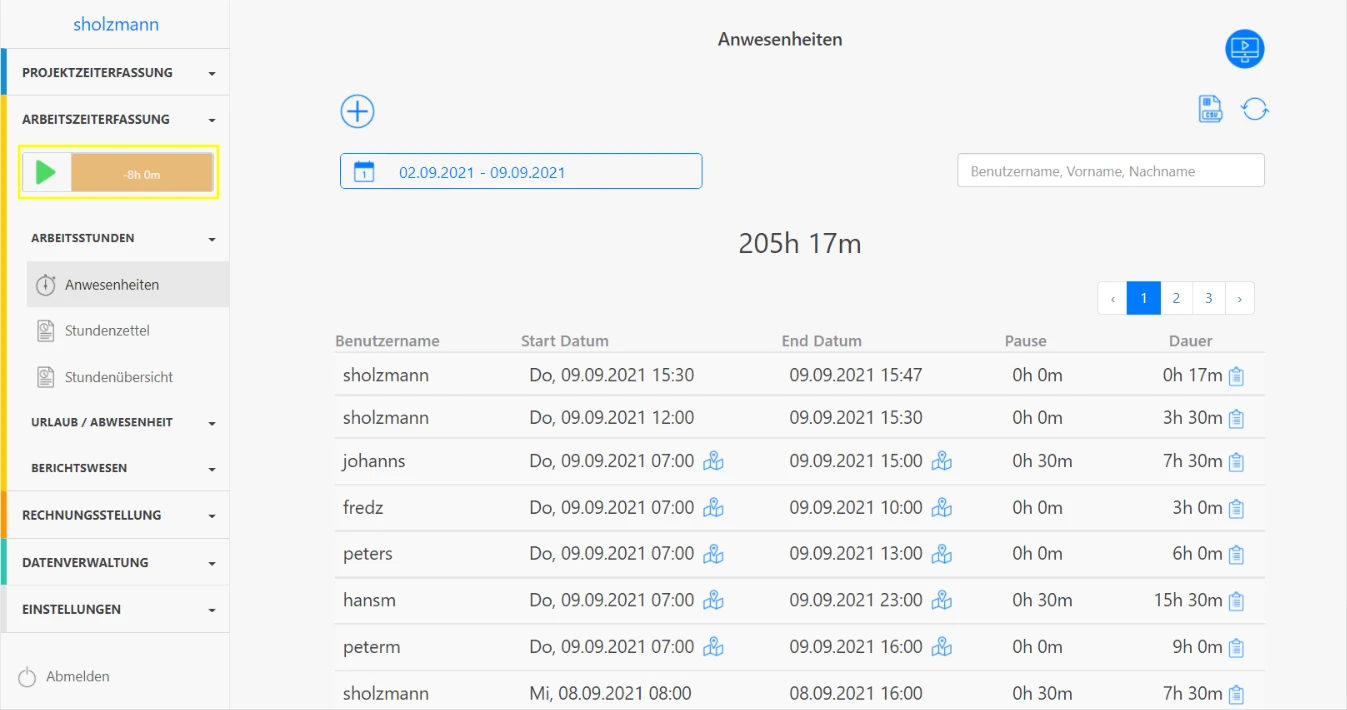This screenshot has width=1347, height=710.
Task: Click the refresh arrows icon
Action: pos(1255,109)
